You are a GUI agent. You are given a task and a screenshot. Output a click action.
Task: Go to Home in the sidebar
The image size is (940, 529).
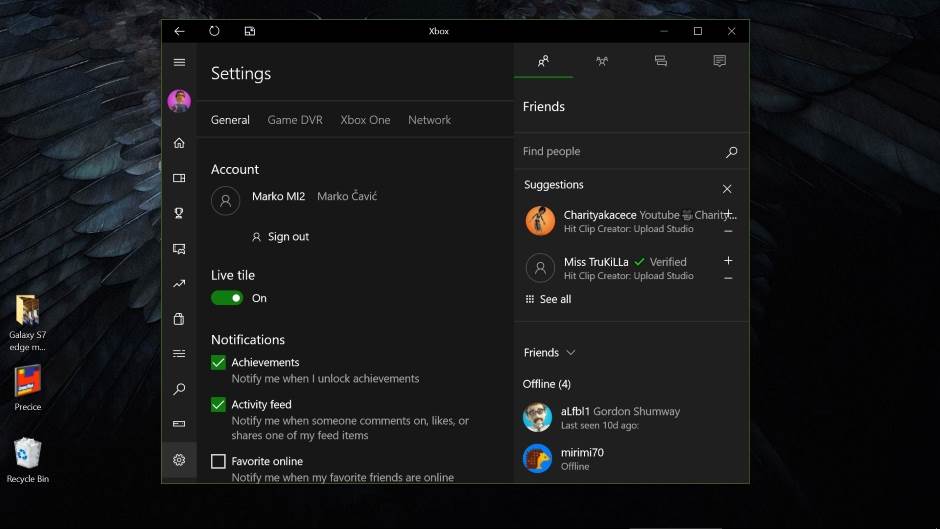179,143
